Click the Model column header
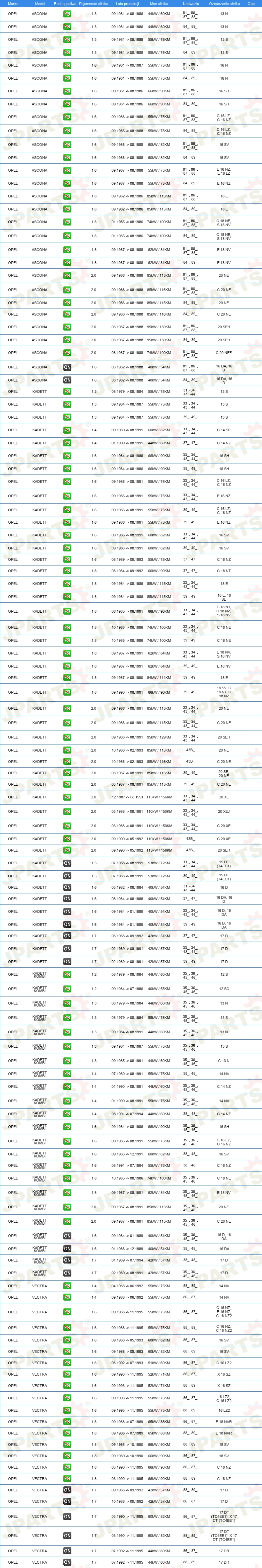Viewport: 262px width, 1568px height. pos(40,4)
